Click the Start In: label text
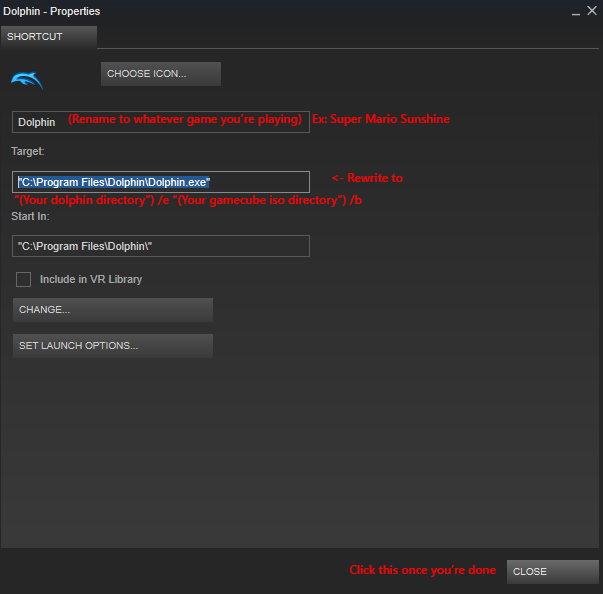 (x=30, y=216)
